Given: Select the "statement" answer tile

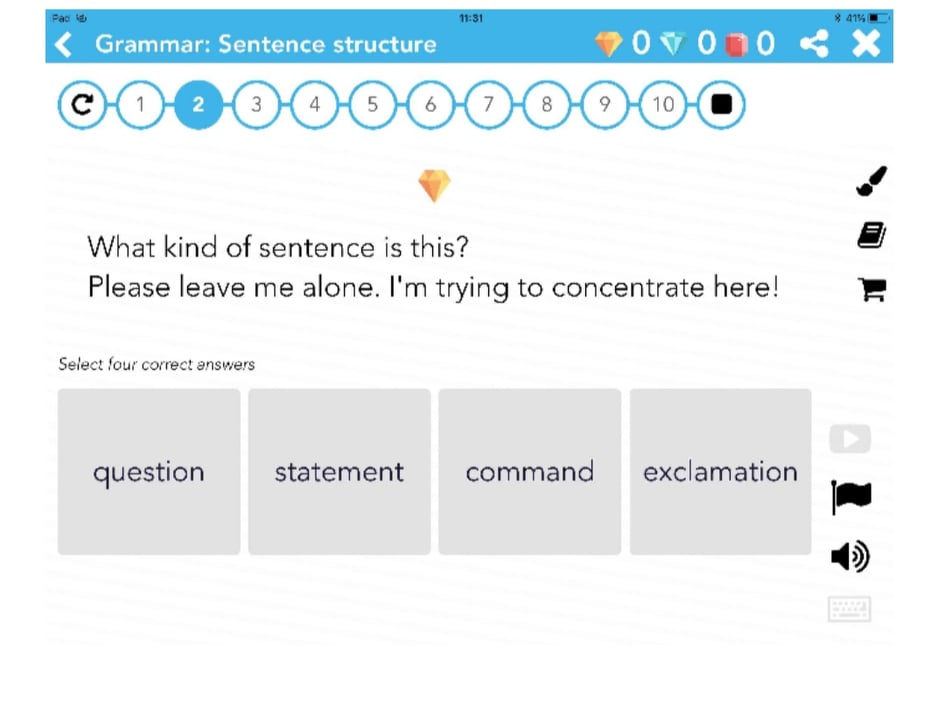Looking at the screenshot, I should pyautogui.click(x=339, y=471).
